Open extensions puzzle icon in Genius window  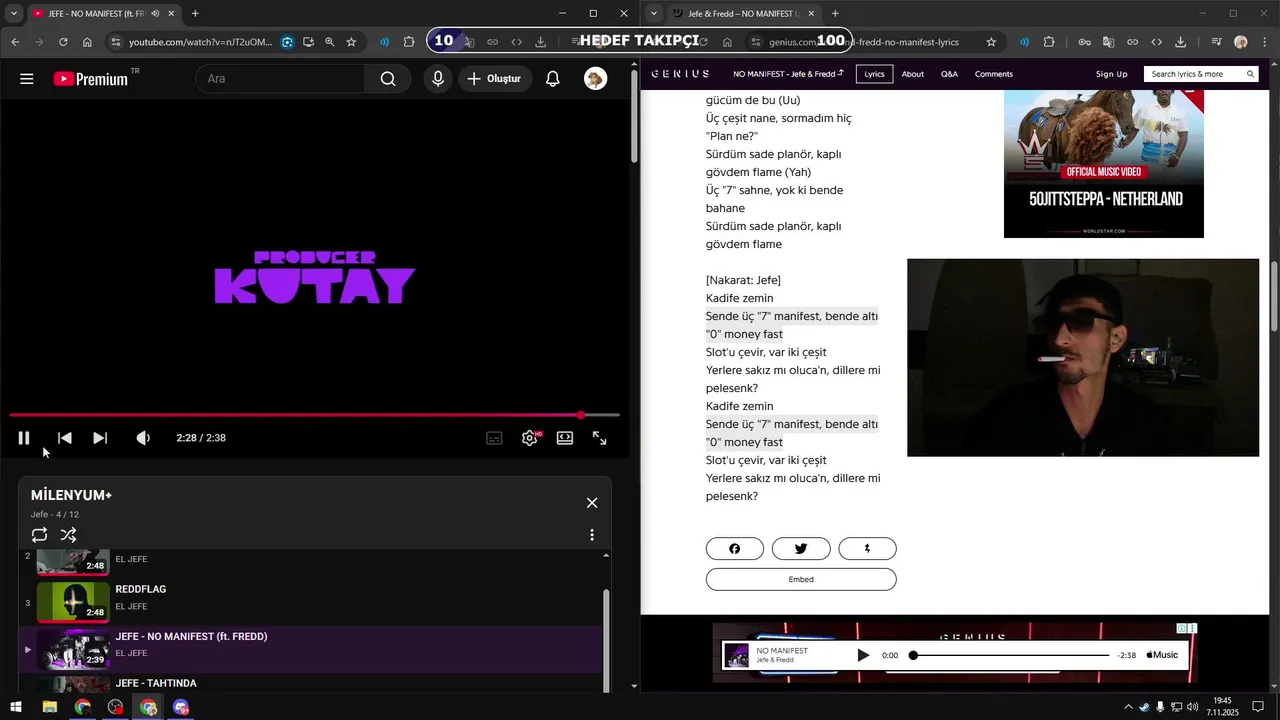click(x=1049, y=42)
